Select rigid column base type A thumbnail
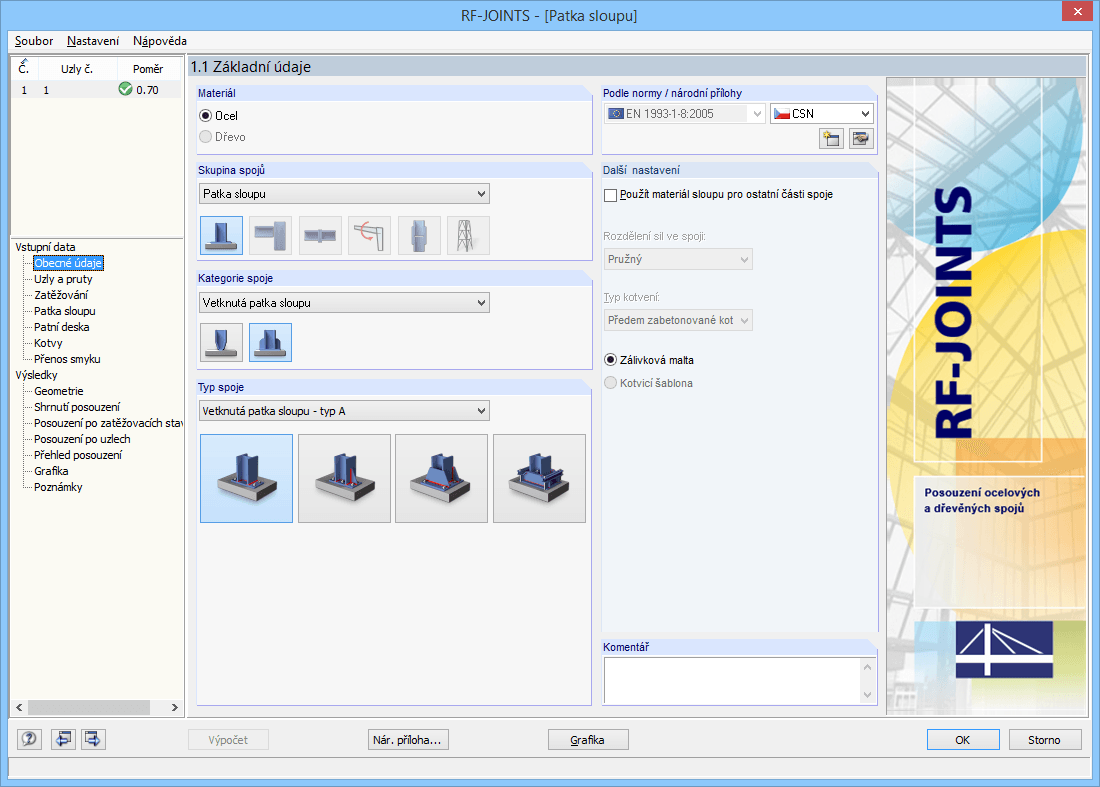 click(246, 478)
